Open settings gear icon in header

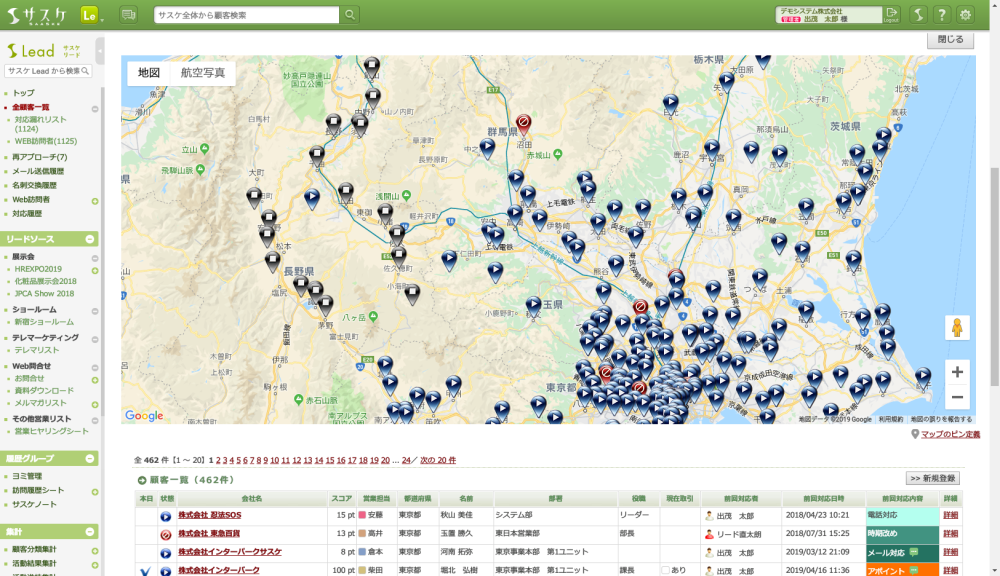[x=965, y=14]
